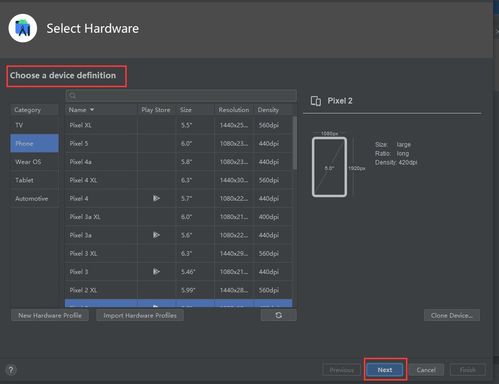Click the refresh icon button below the table
Screen dimensions: 499x384
[278, 315]
